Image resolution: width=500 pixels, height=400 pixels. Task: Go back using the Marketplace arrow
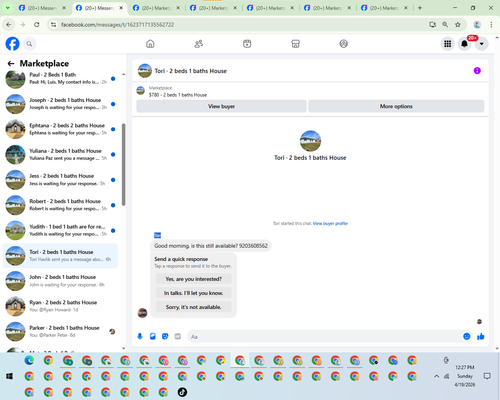[11, 63]
